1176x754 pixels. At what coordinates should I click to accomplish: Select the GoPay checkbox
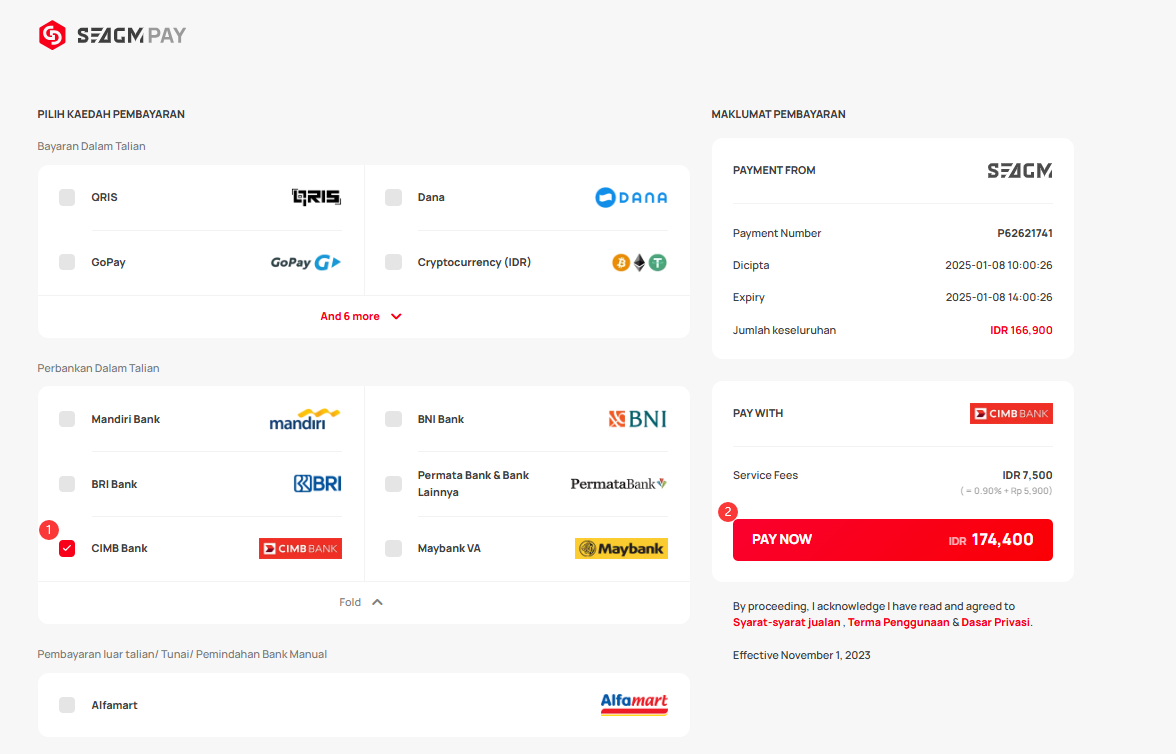pos(67,262)
